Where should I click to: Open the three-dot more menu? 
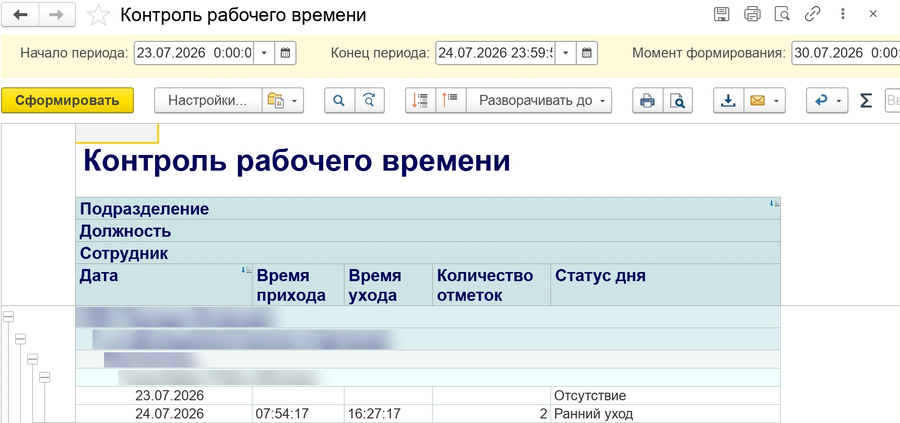click(x=843, y=14)
